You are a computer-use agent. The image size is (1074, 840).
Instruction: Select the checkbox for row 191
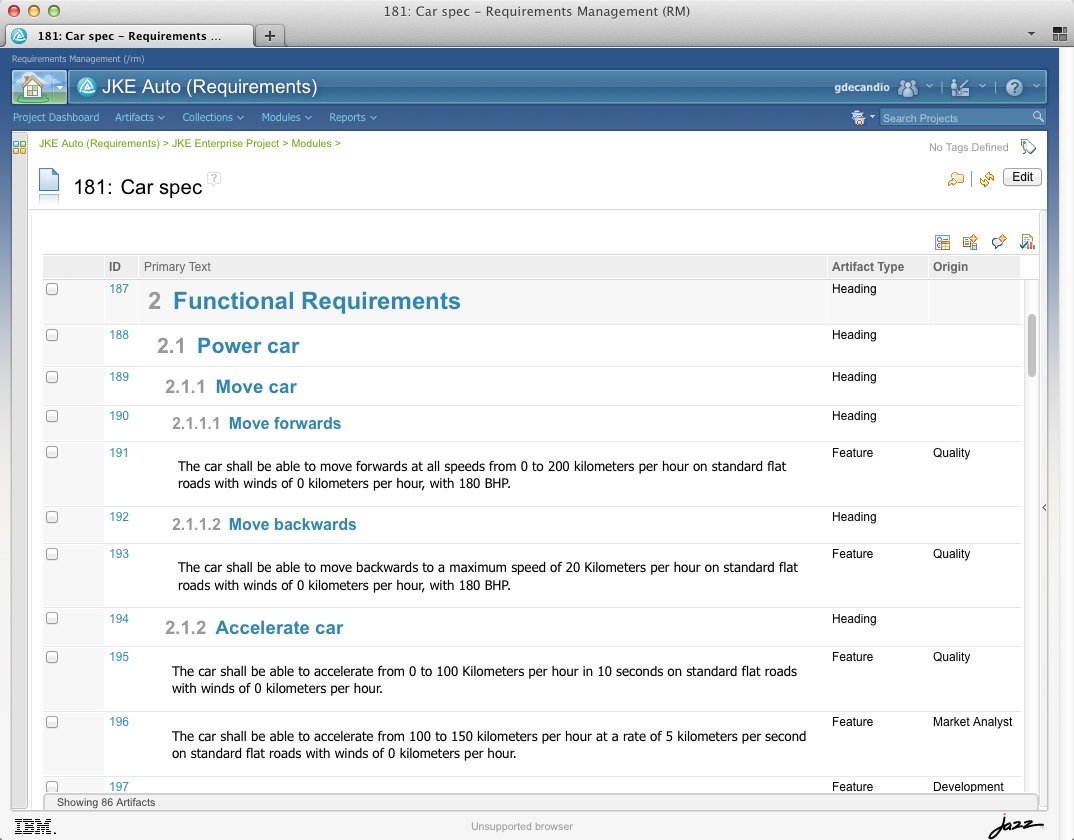52,453
